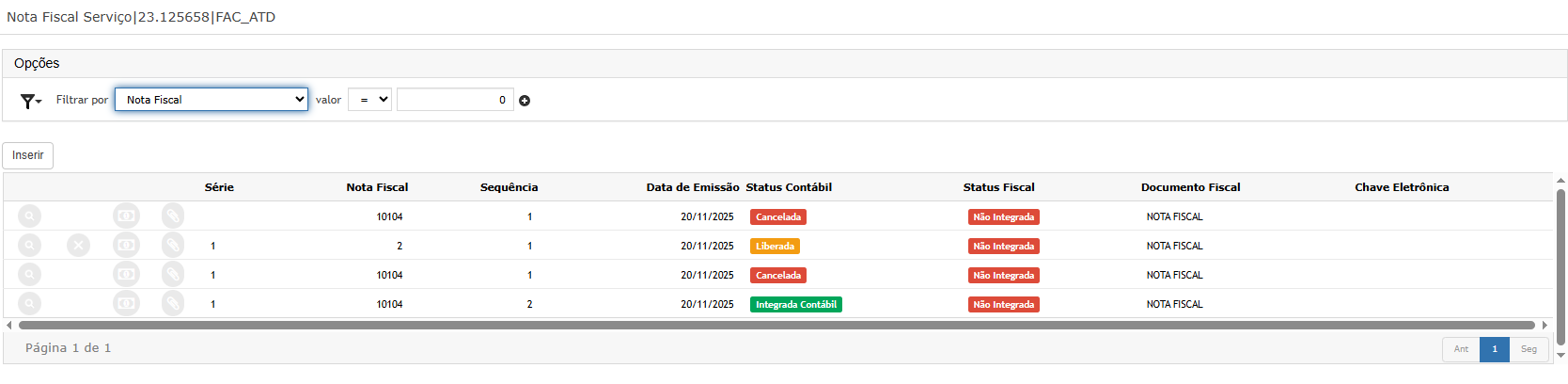Click paperclip icon on the Integrada Contábil row

tap(173, 304)
